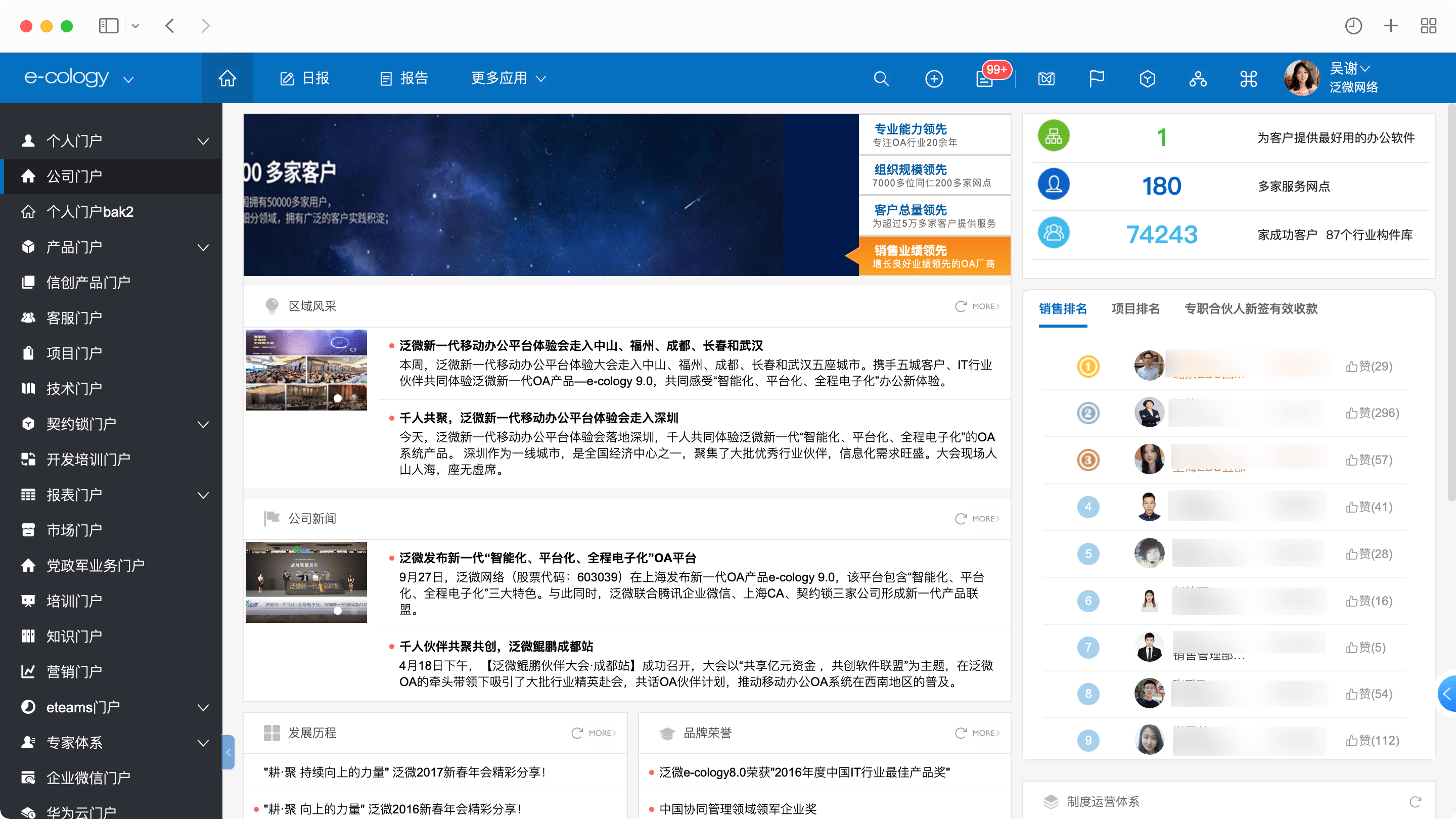
Task: Click the circled plus create icon
Action: (x=934, y=78)
